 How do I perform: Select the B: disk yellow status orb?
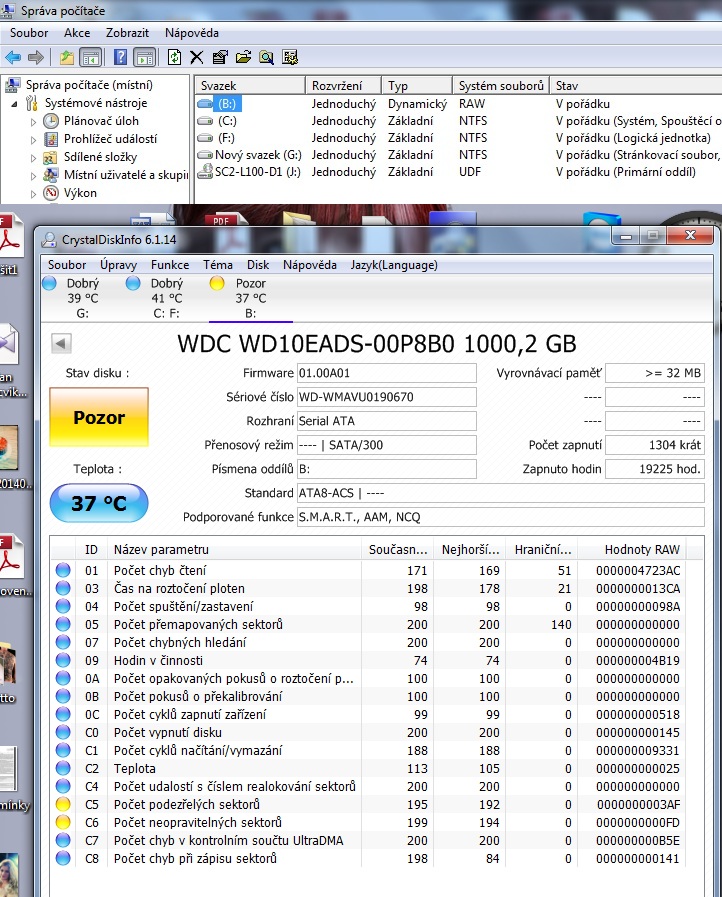point(217,283)
